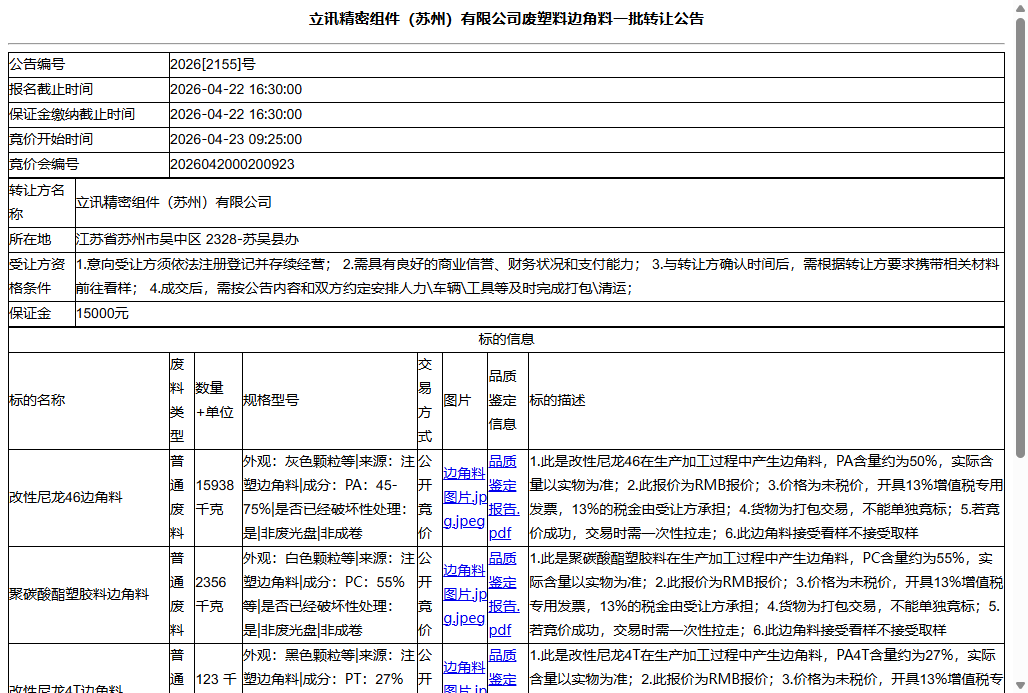1028x693 pixels.
Task: Click the 废料类型 column header
Action: (x=182, y=401)
